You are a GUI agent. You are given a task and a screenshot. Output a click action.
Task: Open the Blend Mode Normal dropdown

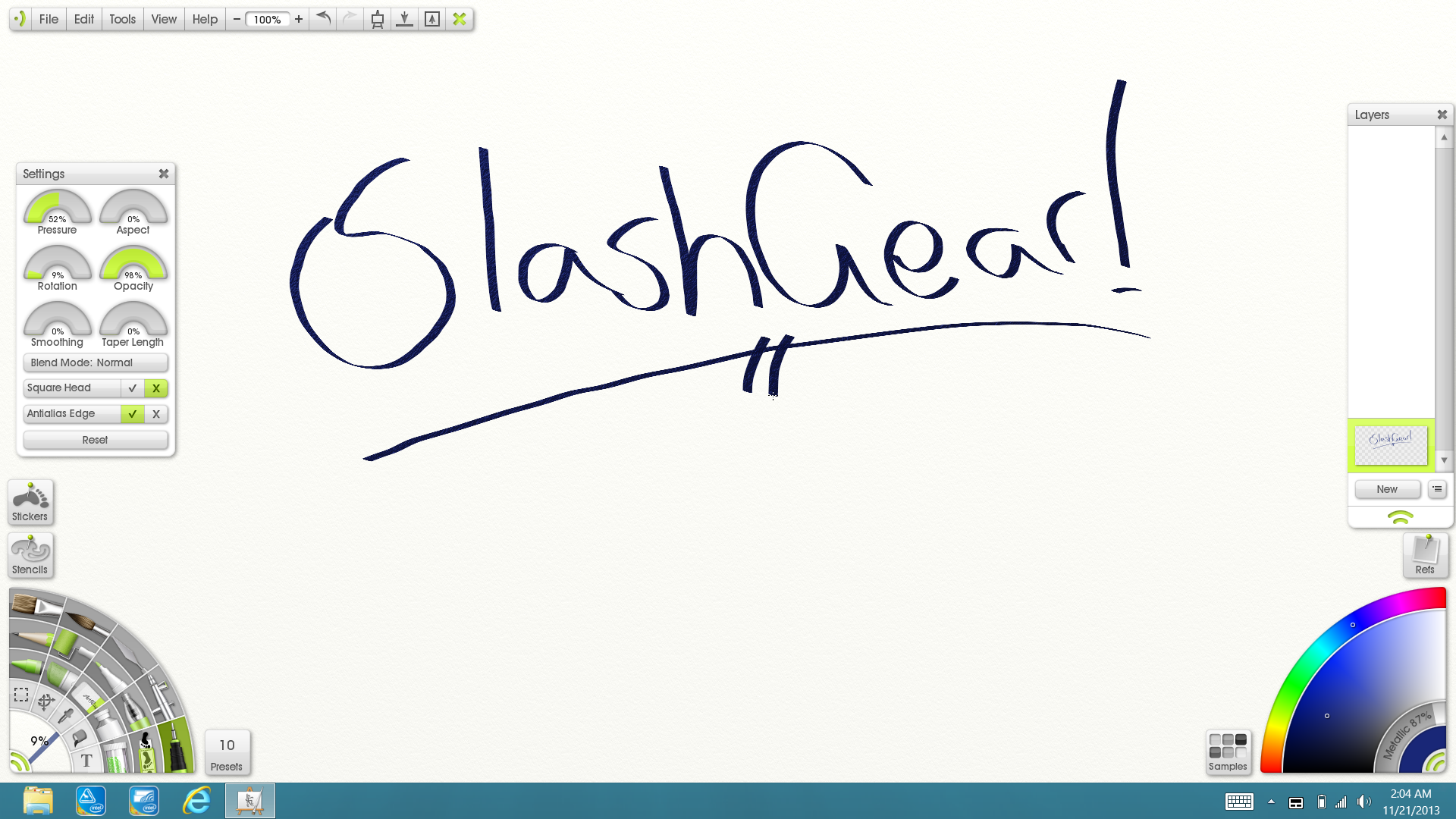(x=96, y=363)
